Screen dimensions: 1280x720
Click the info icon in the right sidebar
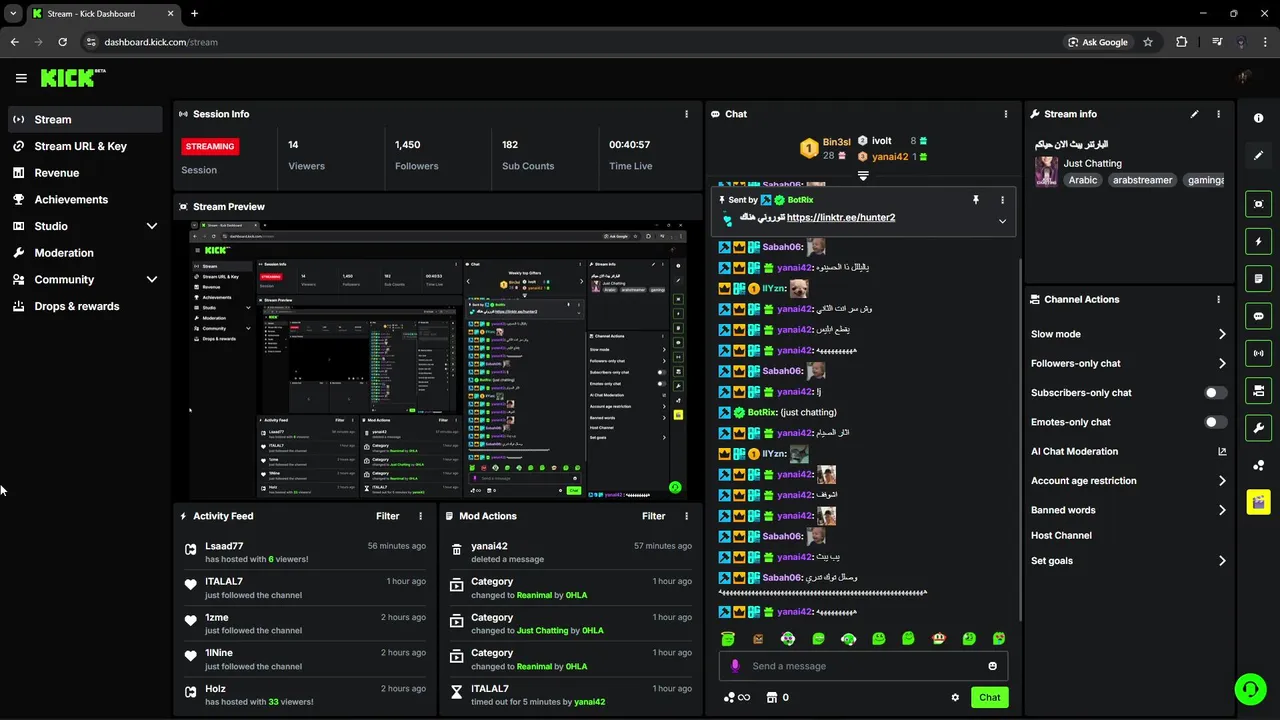[1258, 118]
